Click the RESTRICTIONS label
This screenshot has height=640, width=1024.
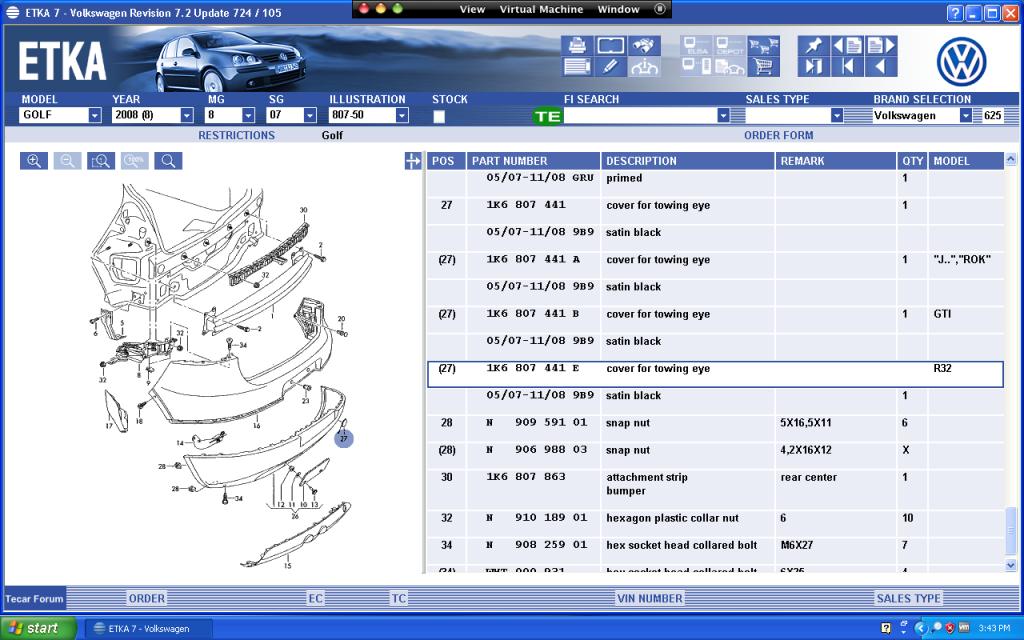click(x=236, y=135)
